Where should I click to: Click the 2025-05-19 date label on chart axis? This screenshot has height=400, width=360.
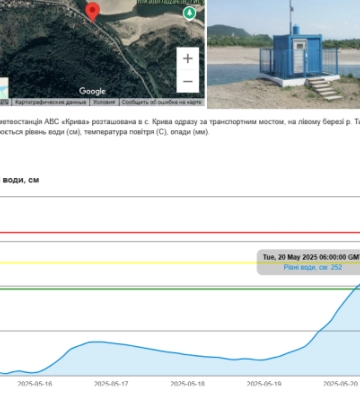tap(264, 384)
